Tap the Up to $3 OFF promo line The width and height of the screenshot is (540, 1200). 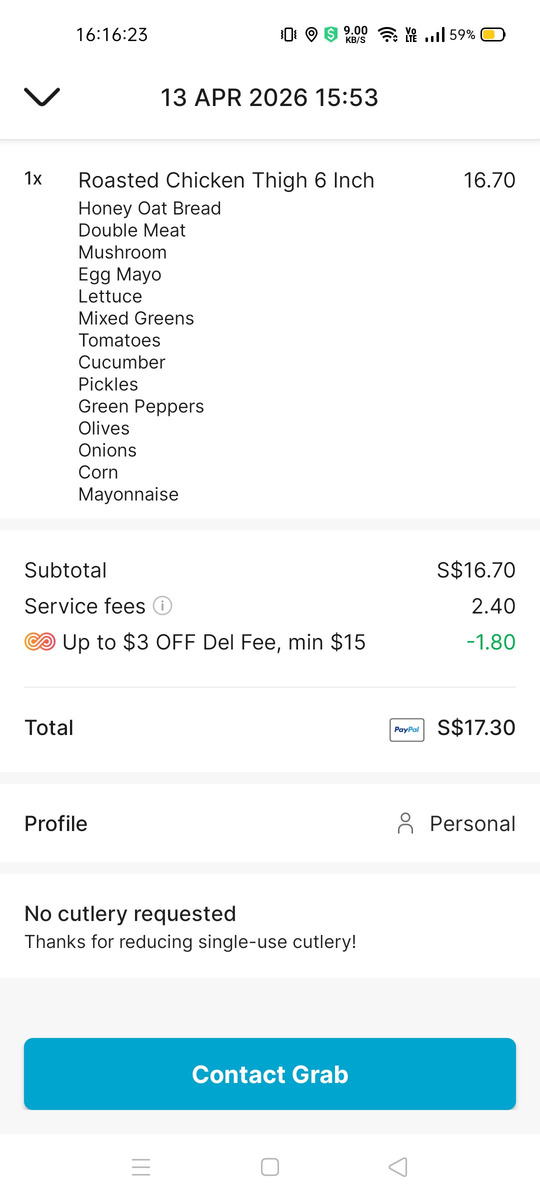pos(214,642)
